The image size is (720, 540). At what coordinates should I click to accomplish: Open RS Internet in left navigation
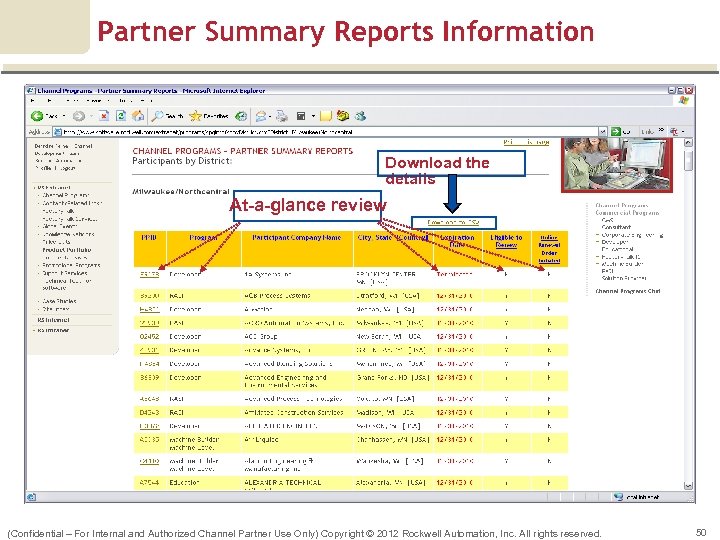point(53,320)
